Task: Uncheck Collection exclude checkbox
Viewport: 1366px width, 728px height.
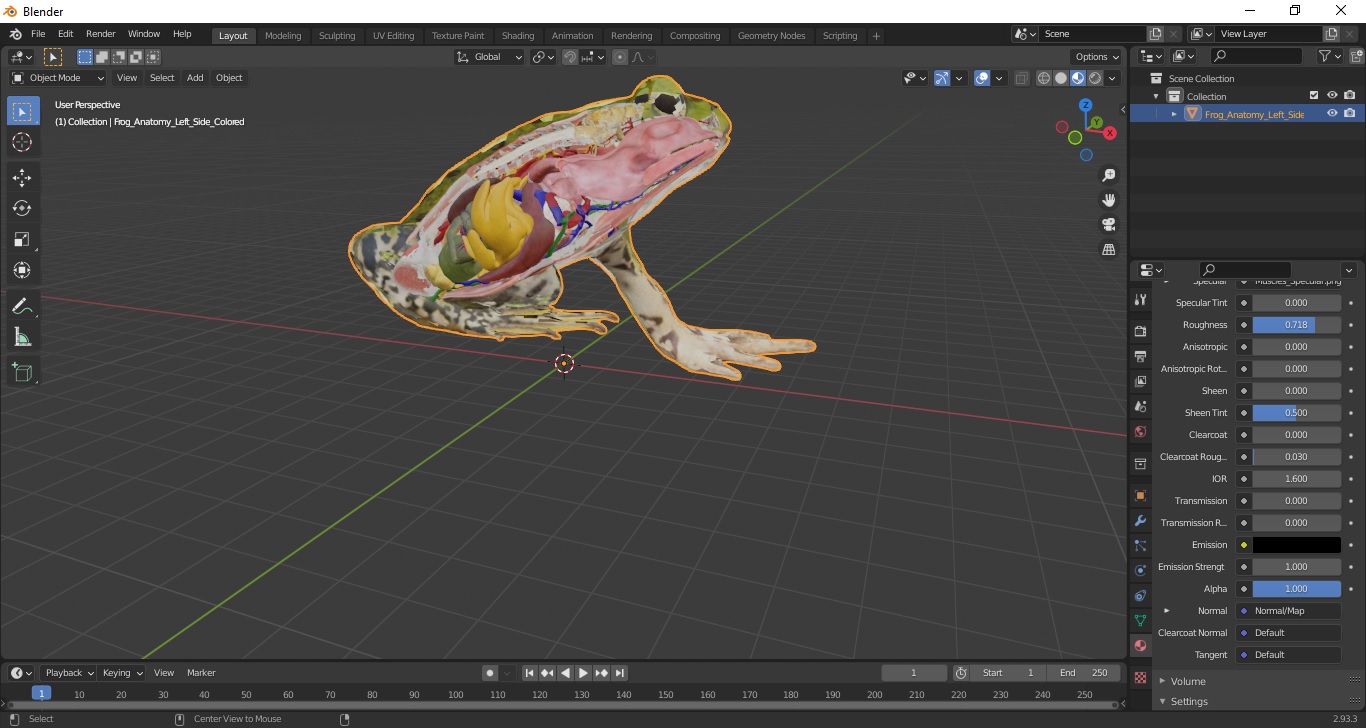Action: [1314, 96]
